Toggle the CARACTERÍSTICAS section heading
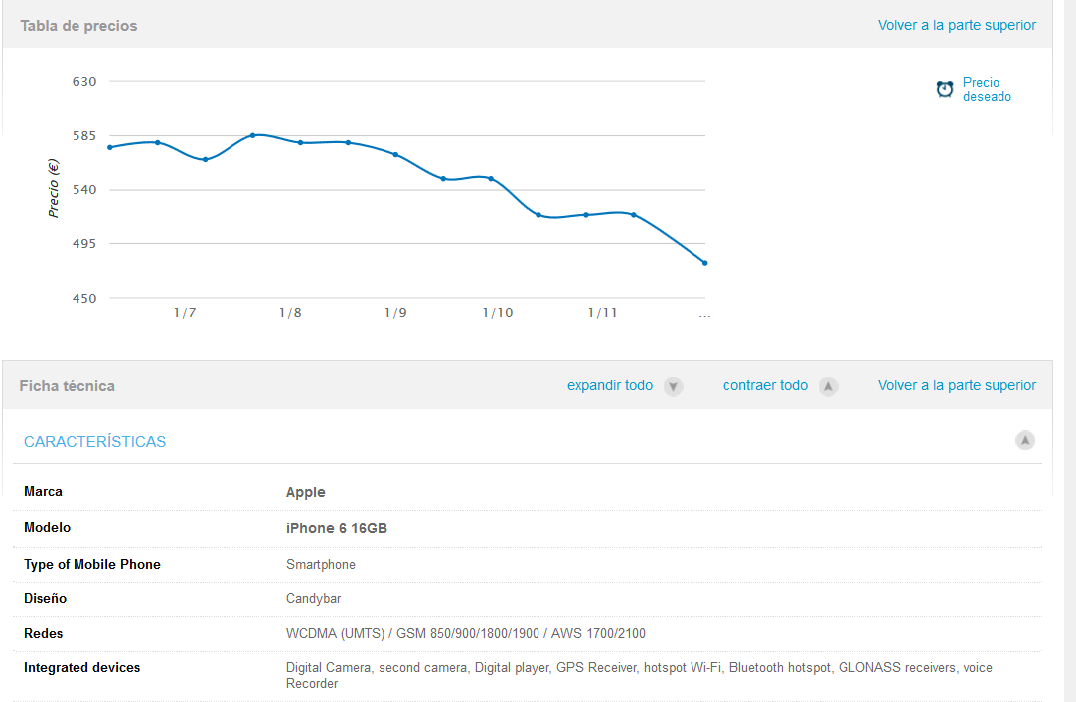Viewport: 1076px width, 702px height. [x=95, y=441]
